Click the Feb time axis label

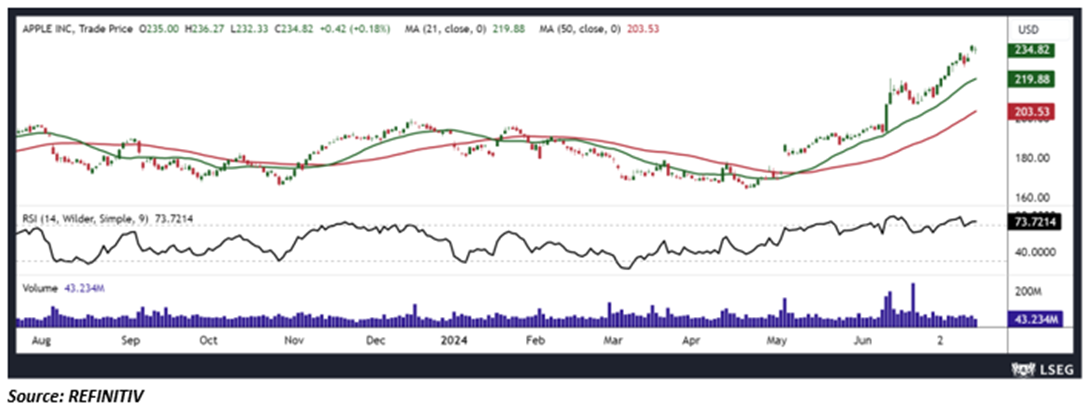coord(533,341)
